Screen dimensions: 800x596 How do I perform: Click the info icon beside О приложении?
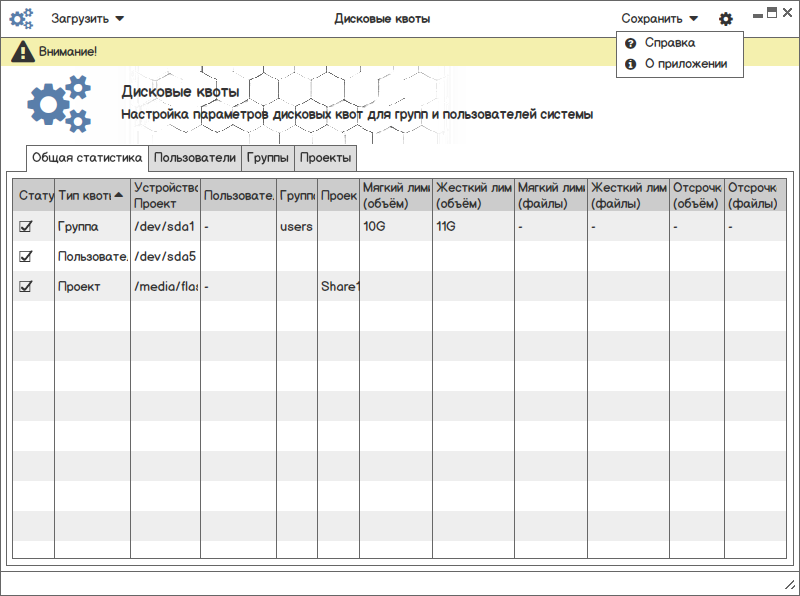point(631,65)
